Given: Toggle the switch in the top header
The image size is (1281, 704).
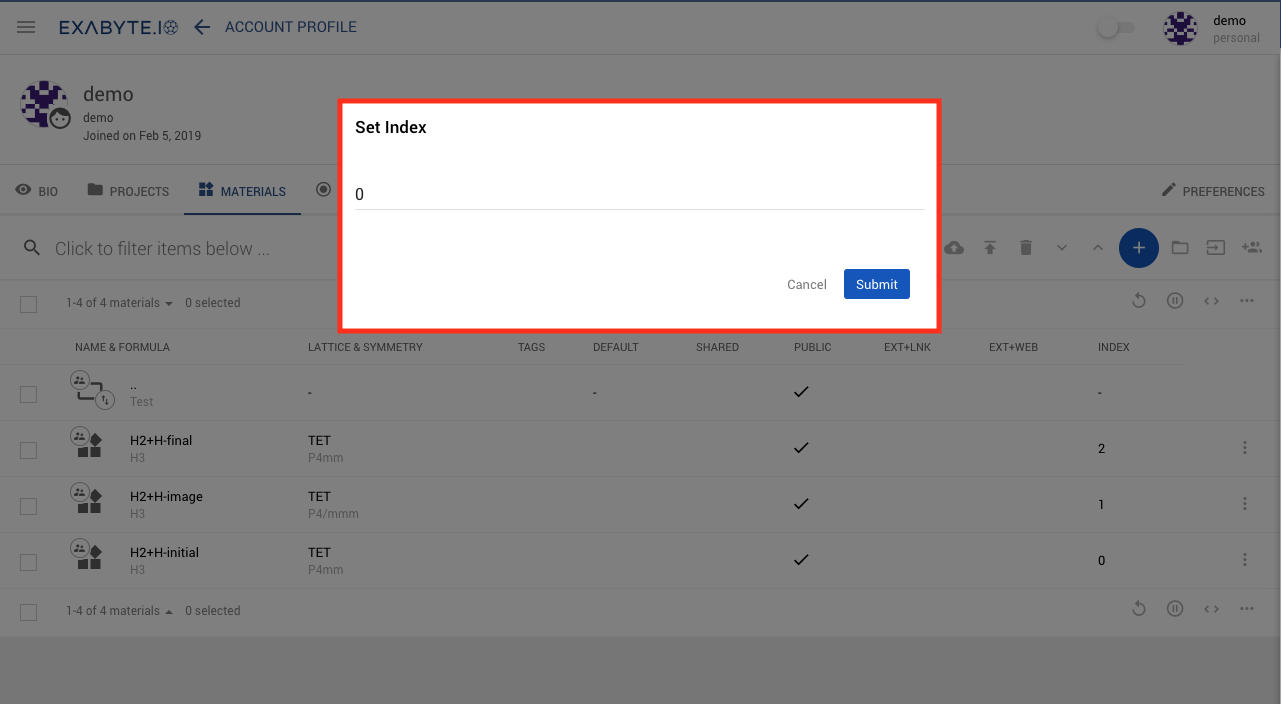Looking at the screenshot, I should click(1115, 28).
